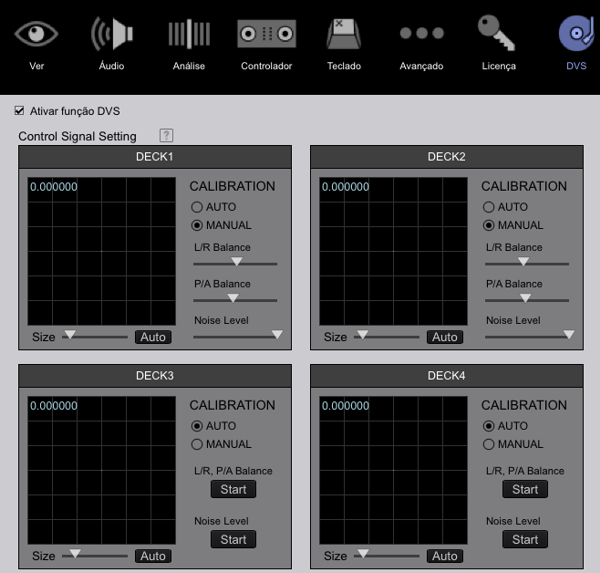This screenshot has height=573, width=600.
Task: Select AUTO calibration for DECK1
Action: click(x=197, y=207)
